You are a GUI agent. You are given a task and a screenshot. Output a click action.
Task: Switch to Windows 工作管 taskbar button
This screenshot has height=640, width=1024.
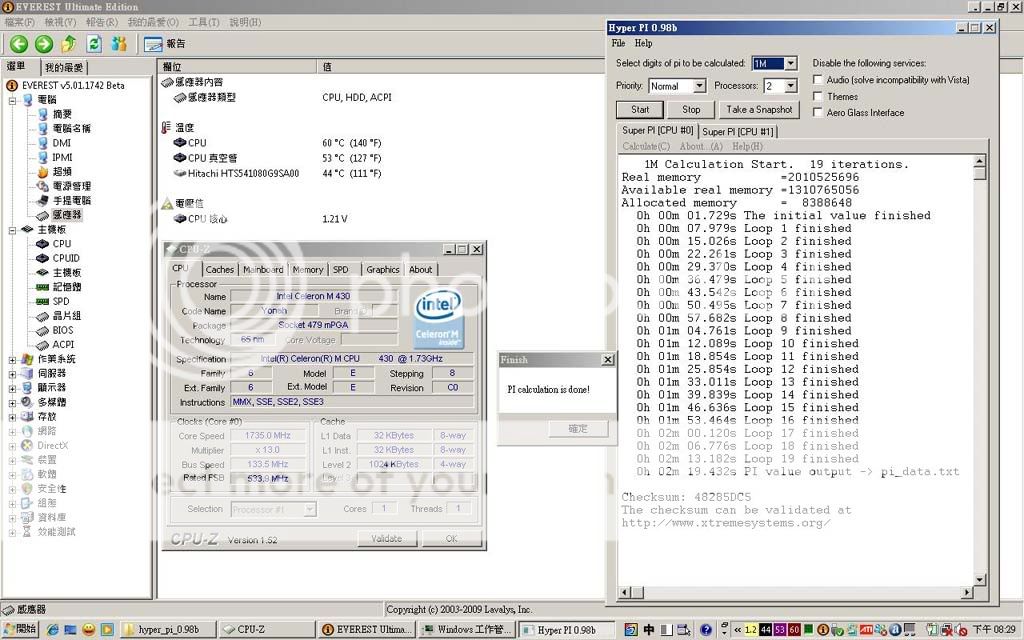click(467, 630)
